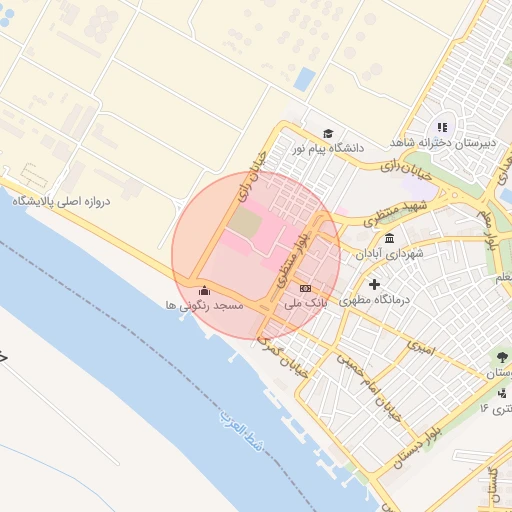
Task: Click the mosque icon for مسجد رنگونی ها
Action: [x=204, y=291]
